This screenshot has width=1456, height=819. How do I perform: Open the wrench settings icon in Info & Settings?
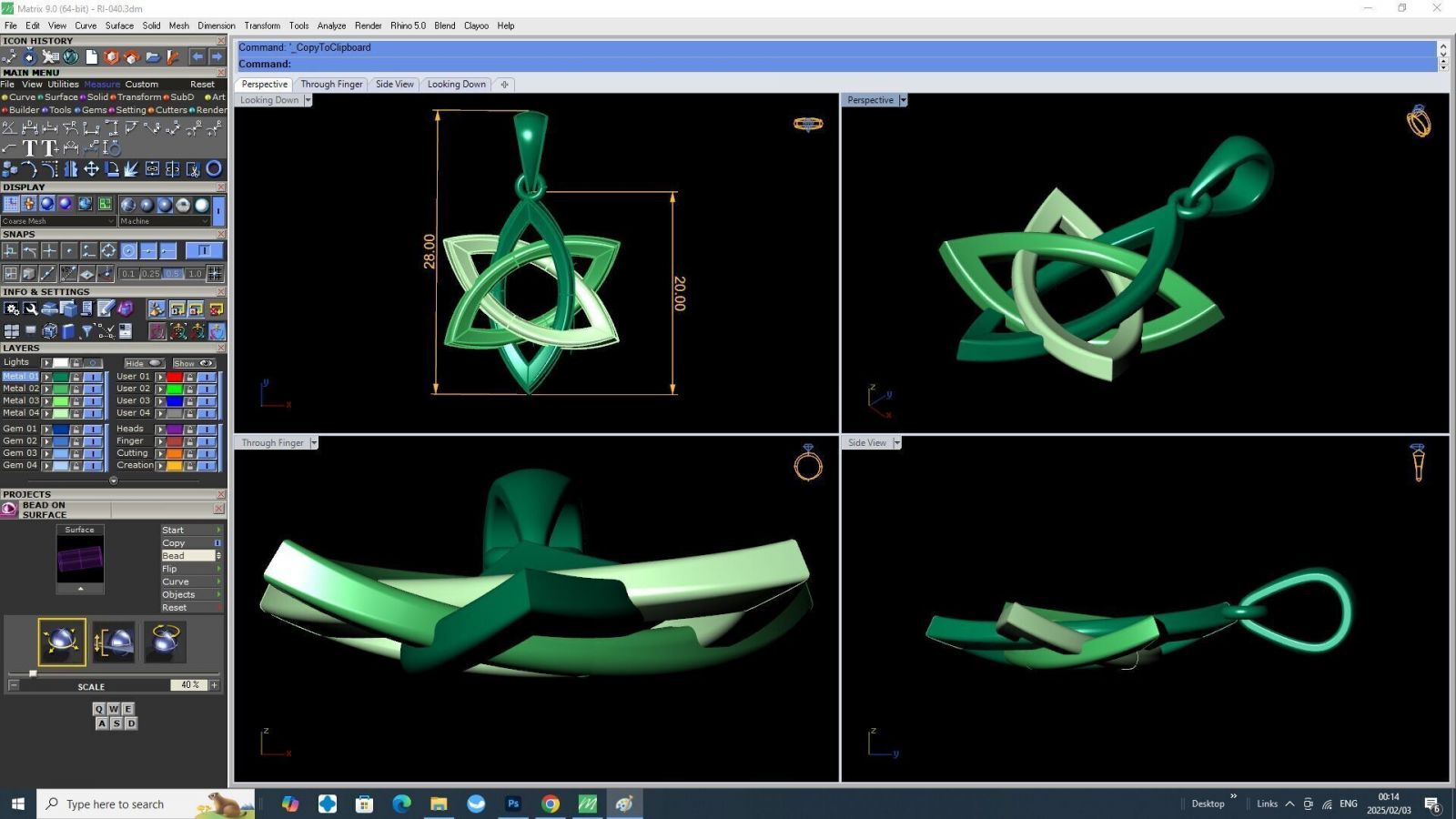click(31, 308)
